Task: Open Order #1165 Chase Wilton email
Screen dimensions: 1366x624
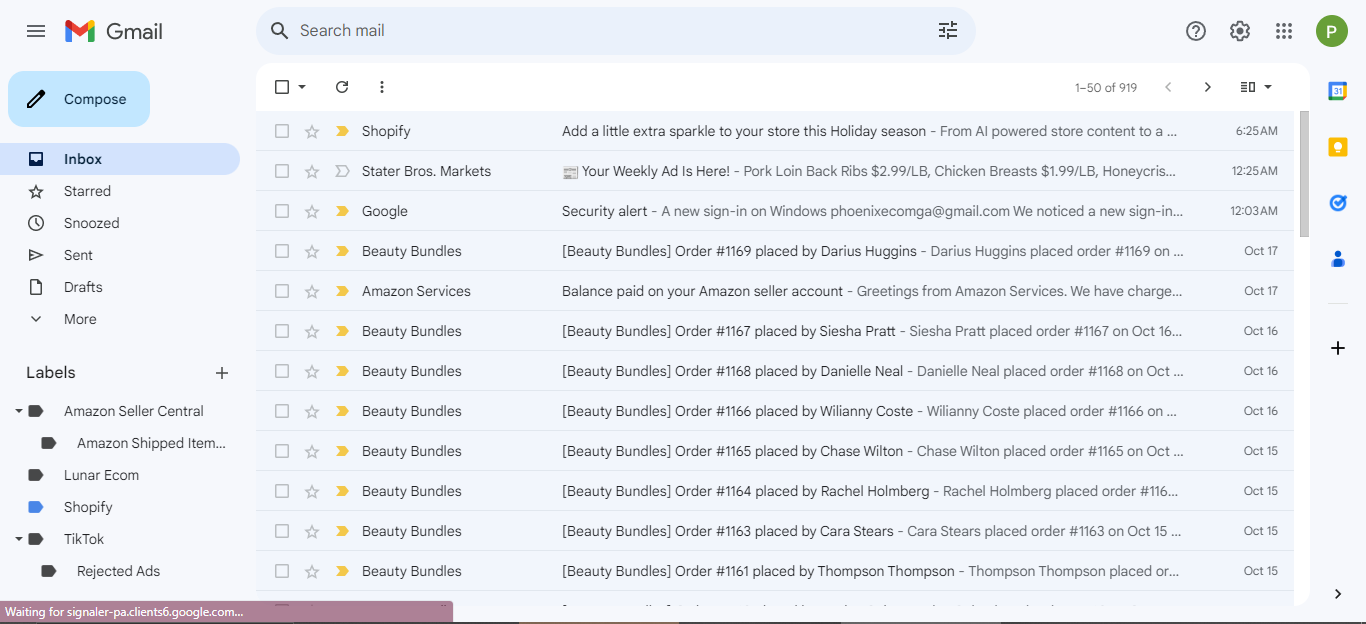Action: coord(775,451)
